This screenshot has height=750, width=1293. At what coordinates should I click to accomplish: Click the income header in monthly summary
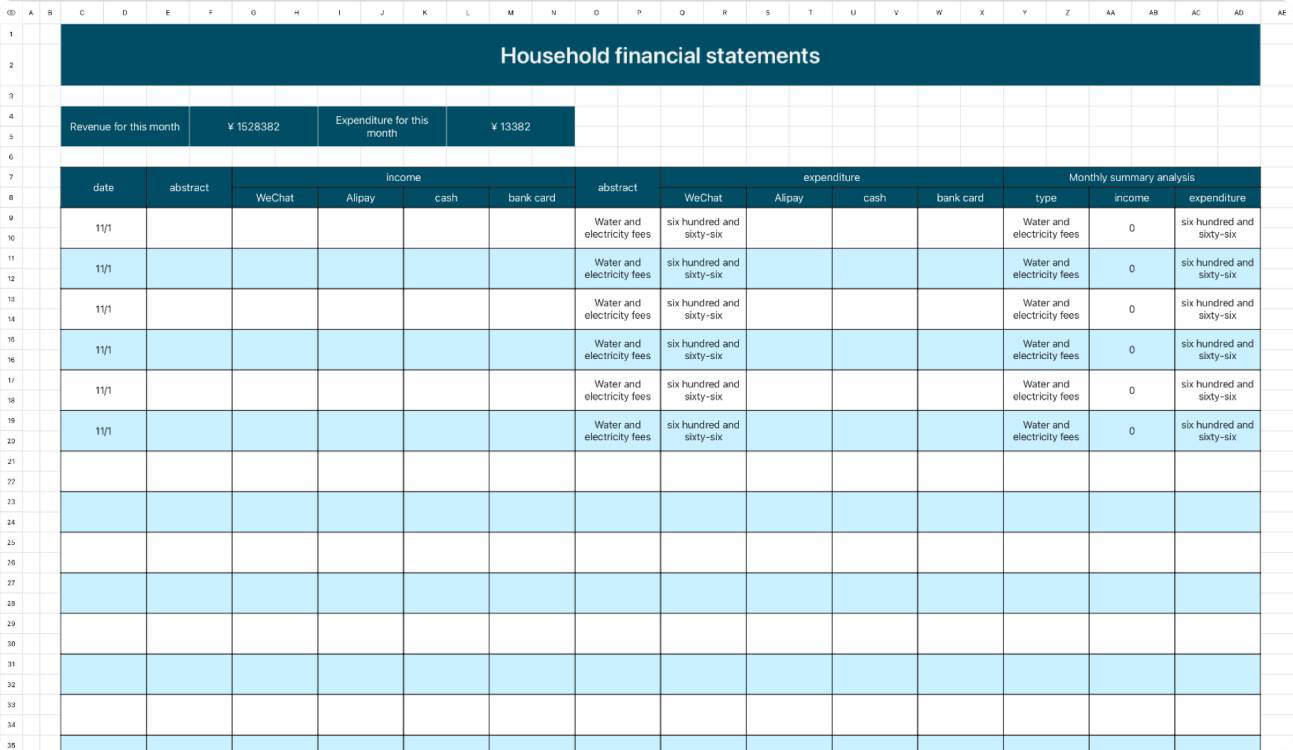[1131, 198]
